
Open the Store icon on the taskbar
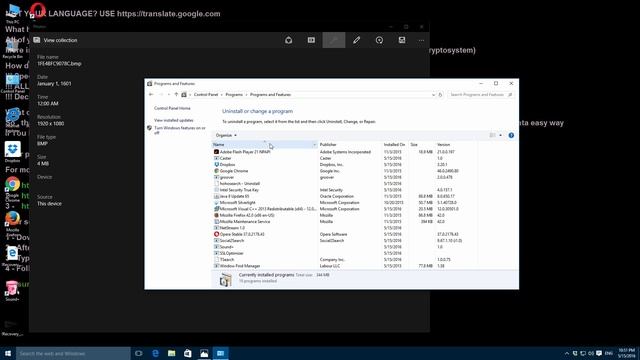pos(188,353)
